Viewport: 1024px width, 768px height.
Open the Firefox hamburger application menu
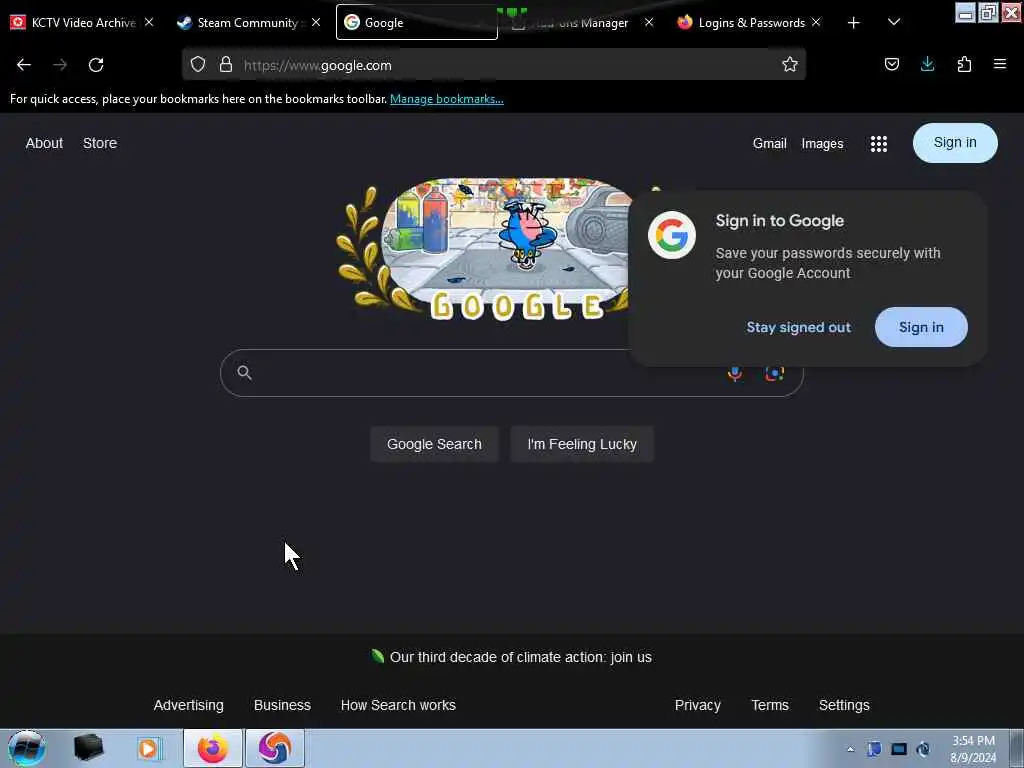coord(1000,65)
